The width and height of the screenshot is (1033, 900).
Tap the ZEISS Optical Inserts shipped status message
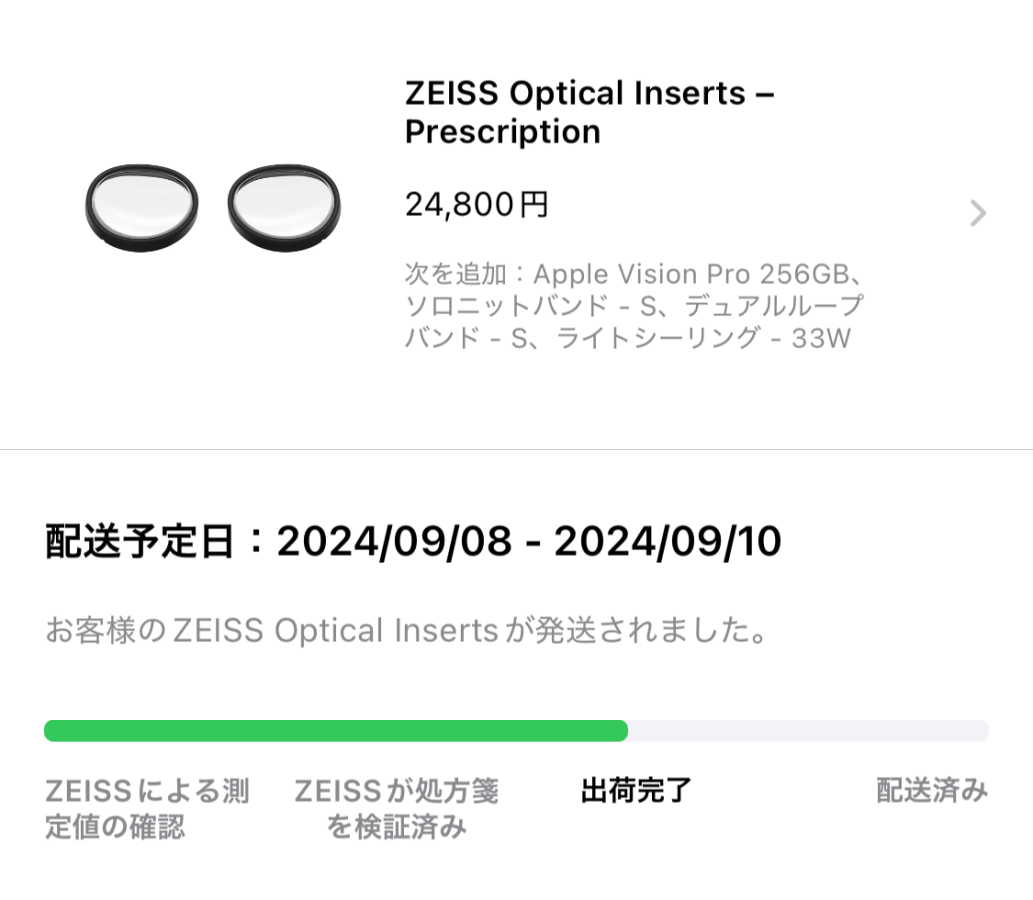click(407, 631)
